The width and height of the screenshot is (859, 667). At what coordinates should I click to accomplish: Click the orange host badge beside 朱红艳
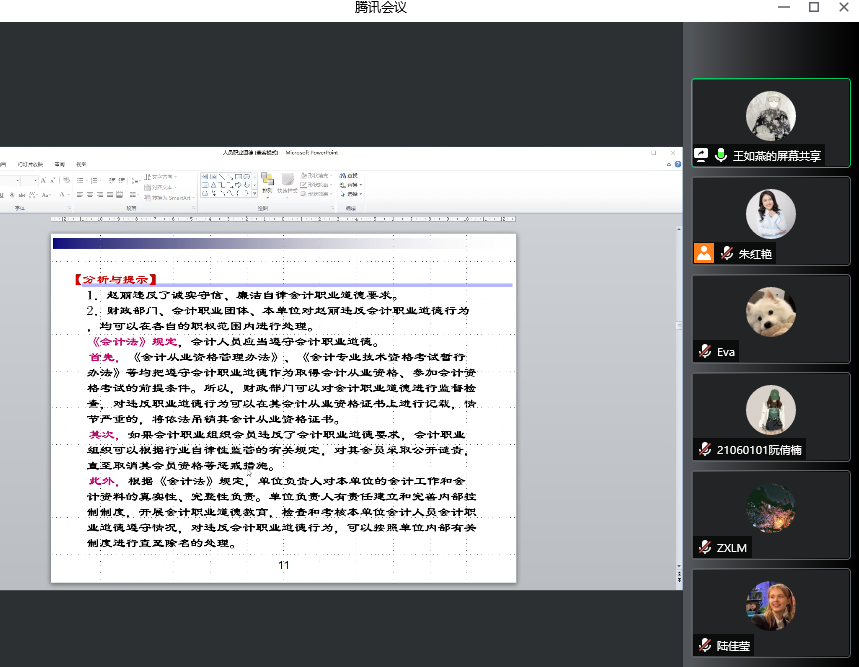coord(704,254)
